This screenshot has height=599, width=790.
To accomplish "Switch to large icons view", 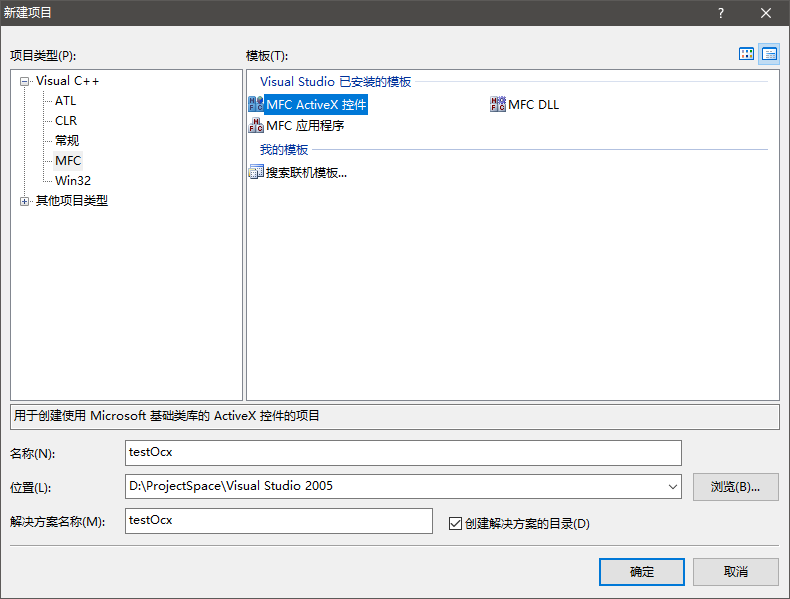I will click(x=746, y=54).
